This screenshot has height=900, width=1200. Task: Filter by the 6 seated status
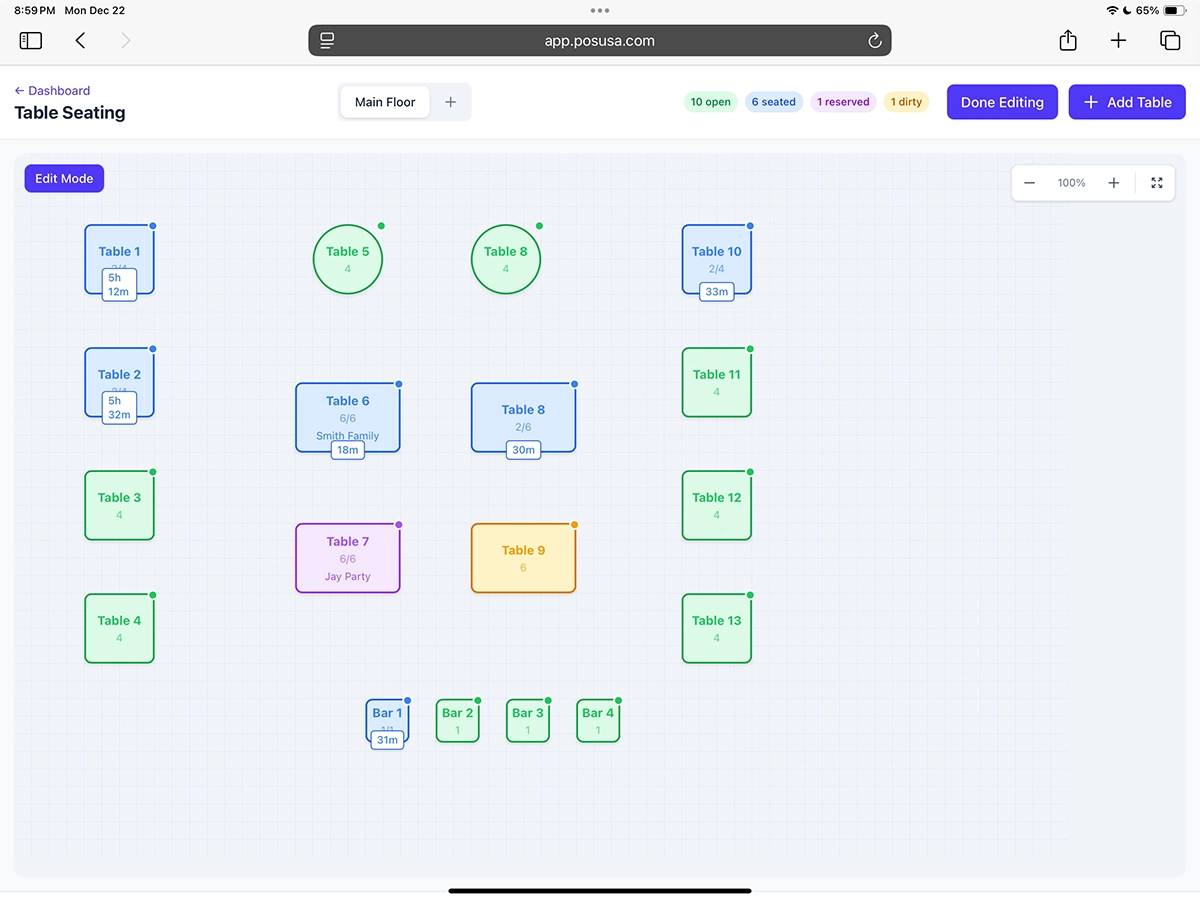click(x=774, y=102)
